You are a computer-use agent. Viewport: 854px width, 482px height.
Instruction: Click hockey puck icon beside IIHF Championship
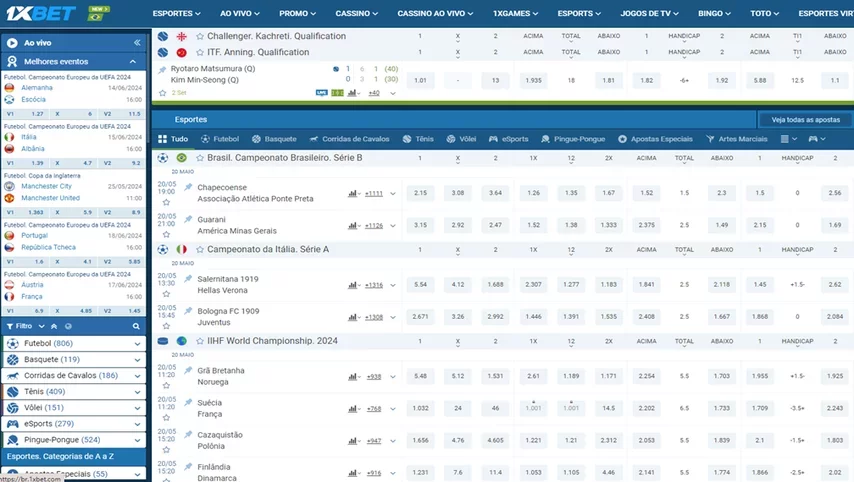click(163, 341)
